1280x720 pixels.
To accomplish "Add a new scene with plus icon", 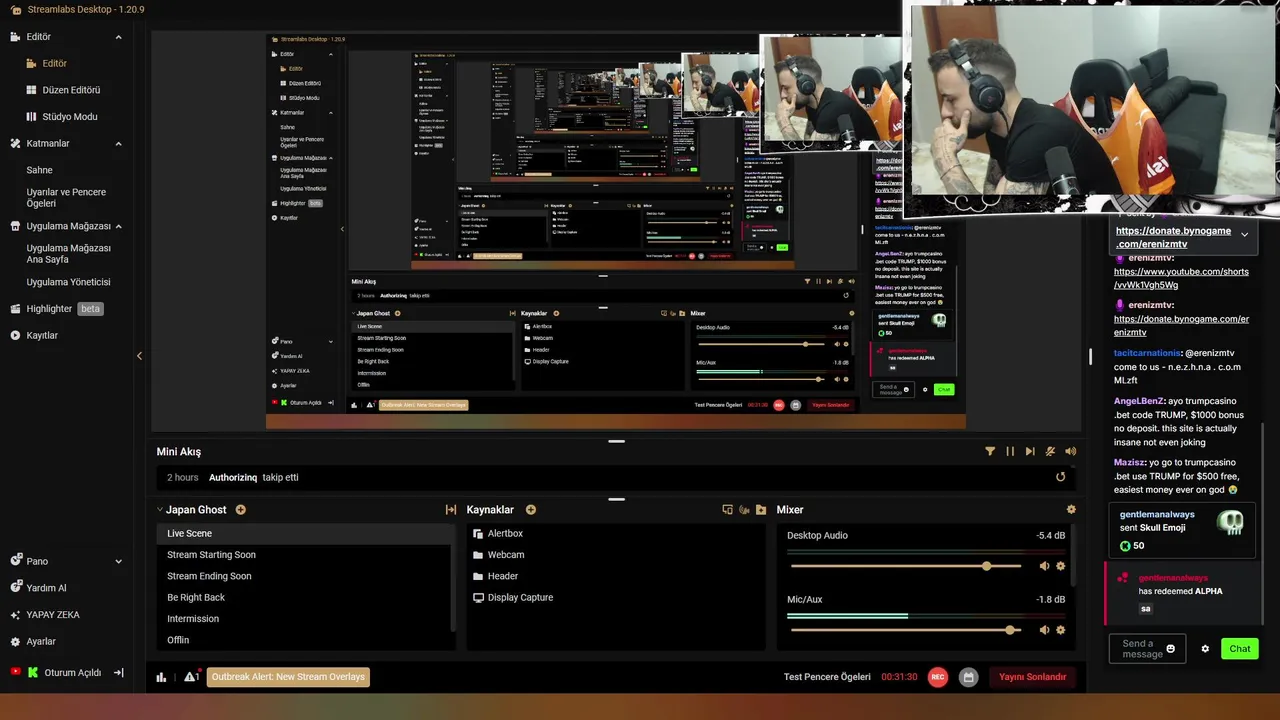I will click(240, 510).
